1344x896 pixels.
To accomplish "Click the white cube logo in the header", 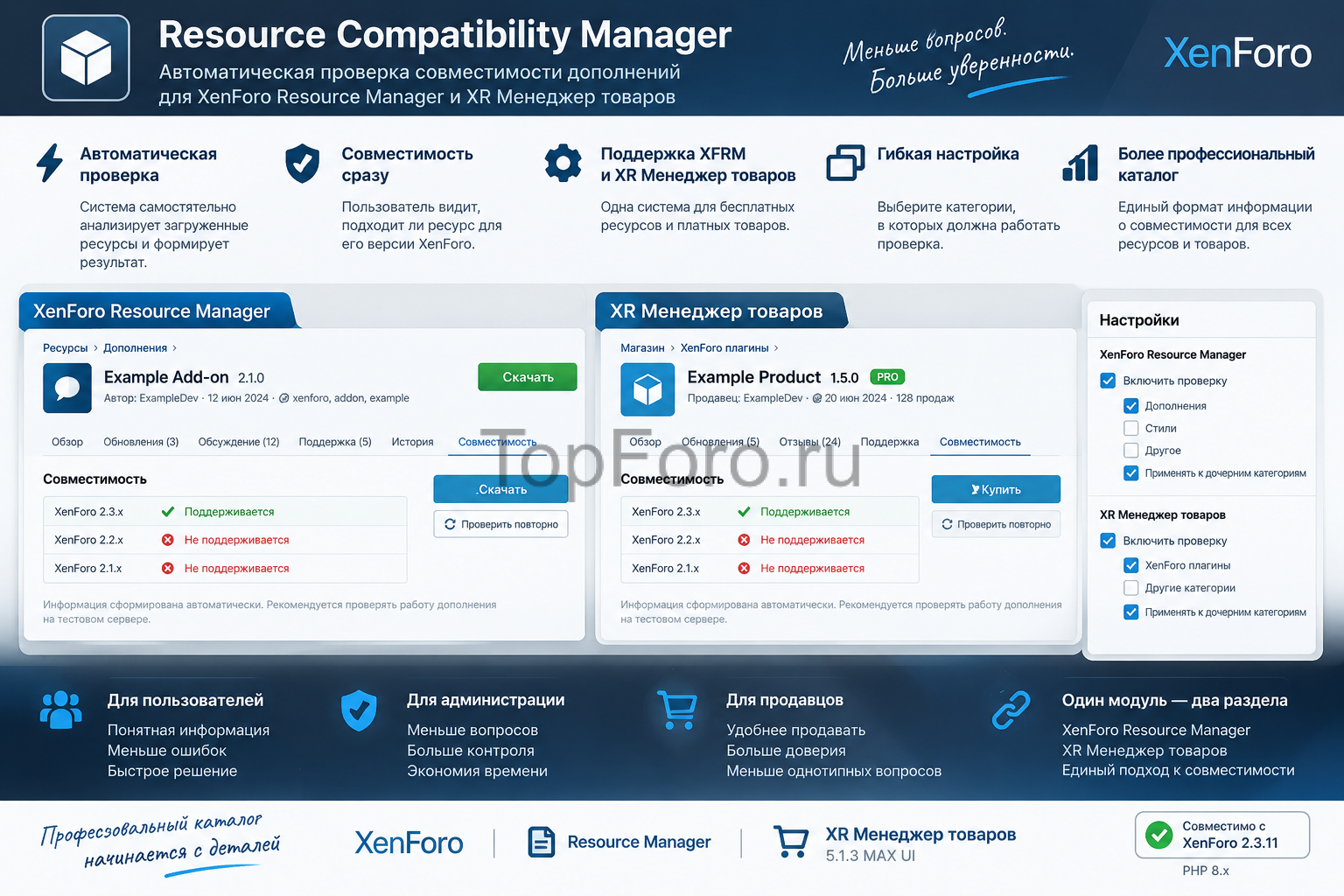I will [x=86, y=58].
